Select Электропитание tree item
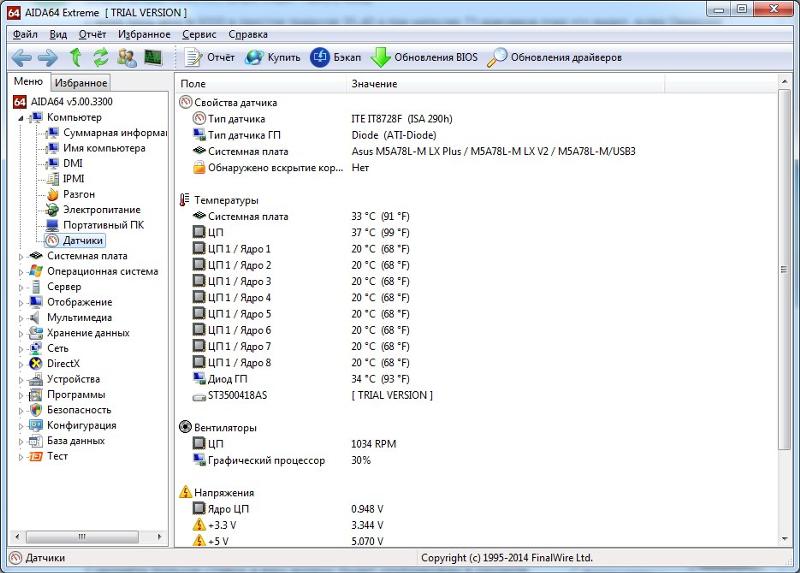The width and height of the screenshot is (800, 573). 102,210
